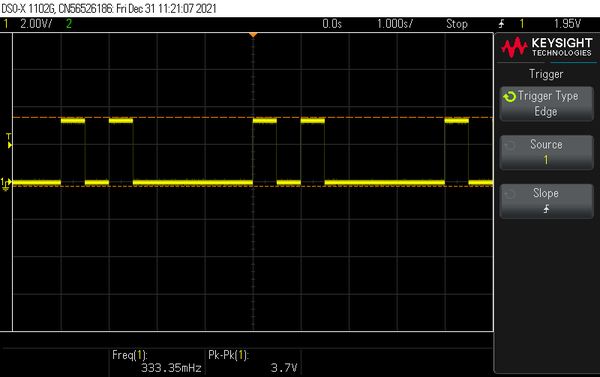
Task: Click the rotating arrow icon on Trigger Type
Action: pos(509,97)
